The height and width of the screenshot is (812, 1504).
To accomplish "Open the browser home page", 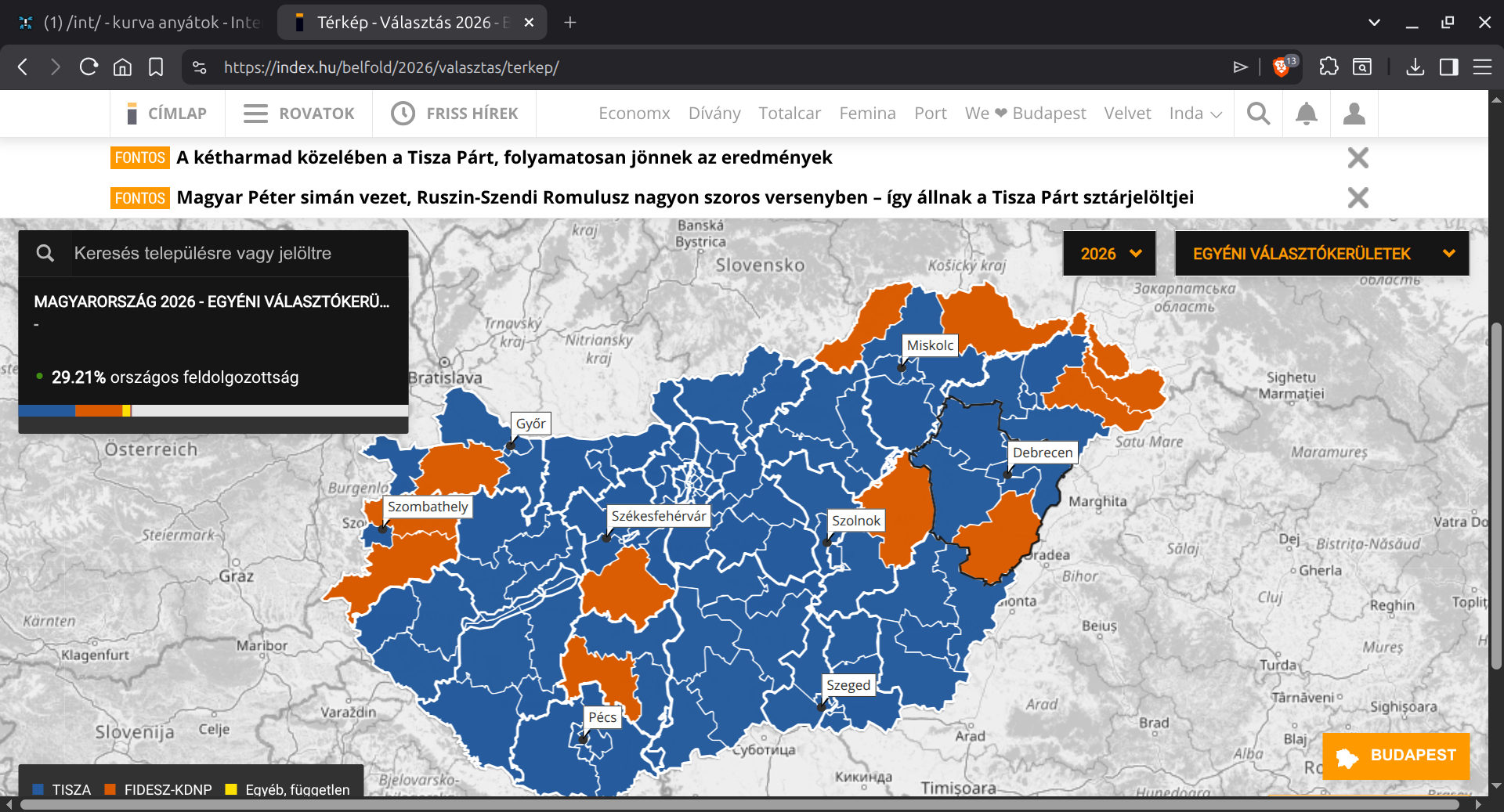I will (122, 67).
